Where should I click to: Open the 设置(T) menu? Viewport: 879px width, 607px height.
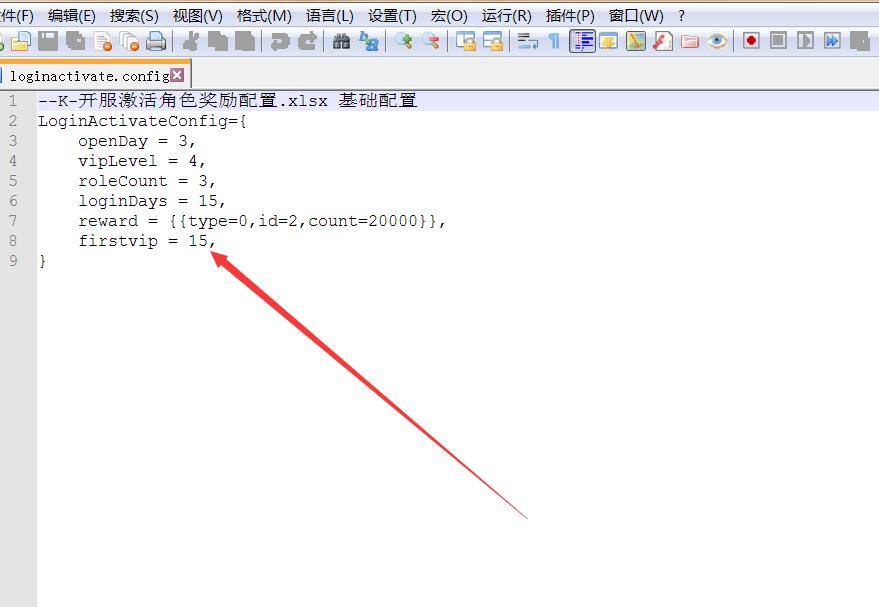(392, 16)
